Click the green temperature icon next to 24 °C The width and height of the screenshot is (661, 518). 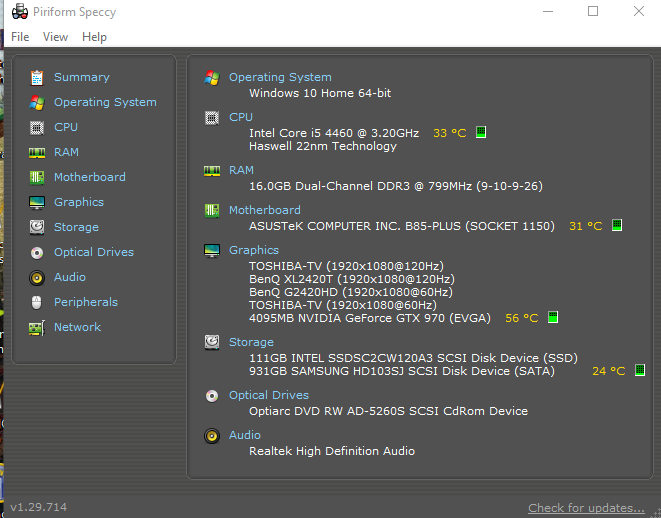pyautogui.click(x=640, y=370)
